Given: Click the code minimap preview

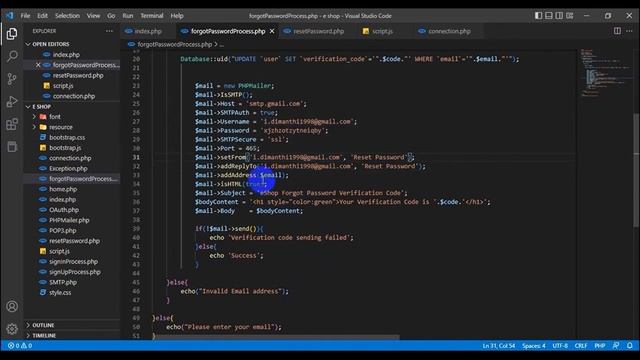Looking at the screenshot, I should pos(605,73).
